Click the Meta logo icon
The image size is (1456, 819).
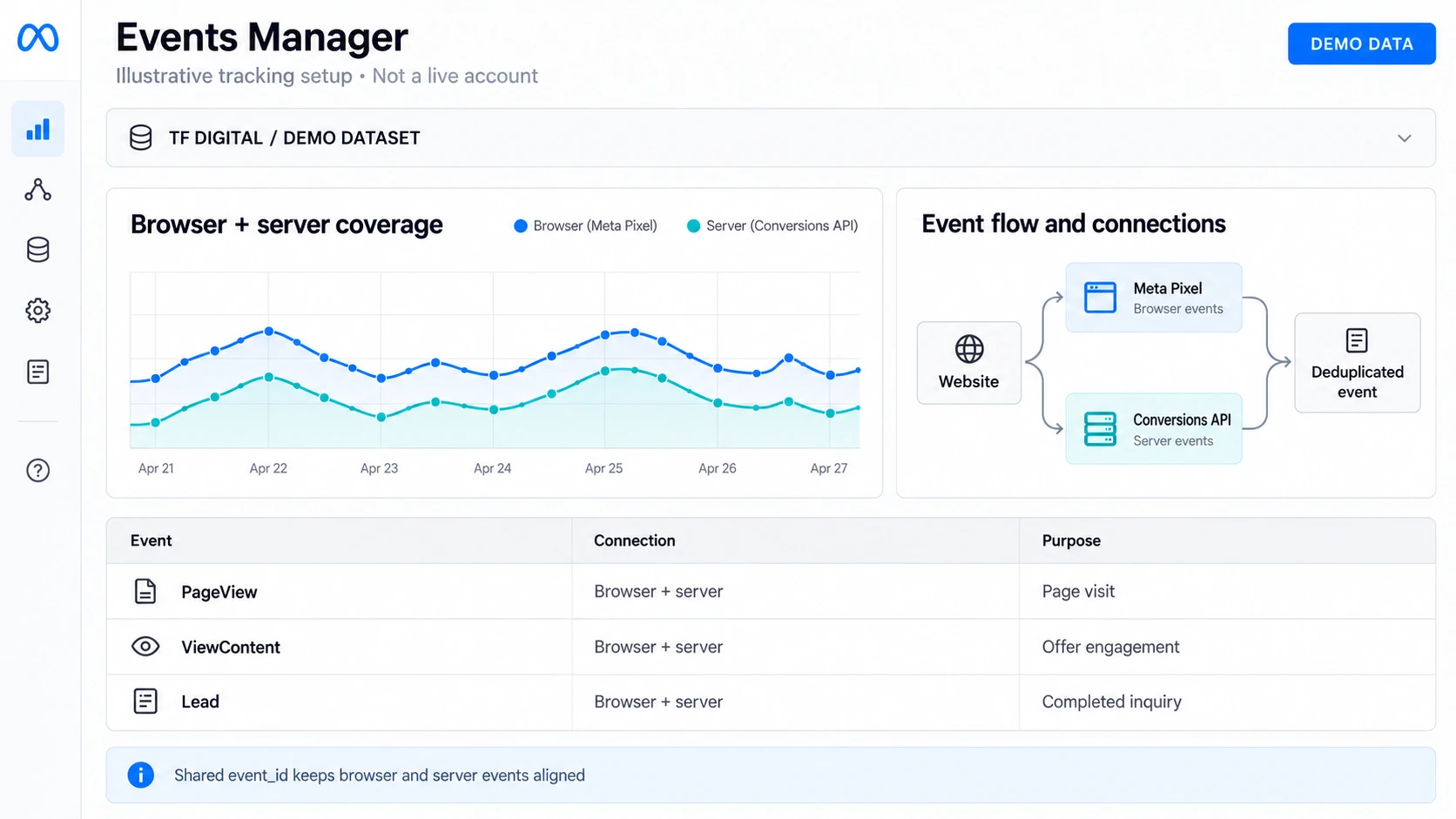tap(38, 37)
